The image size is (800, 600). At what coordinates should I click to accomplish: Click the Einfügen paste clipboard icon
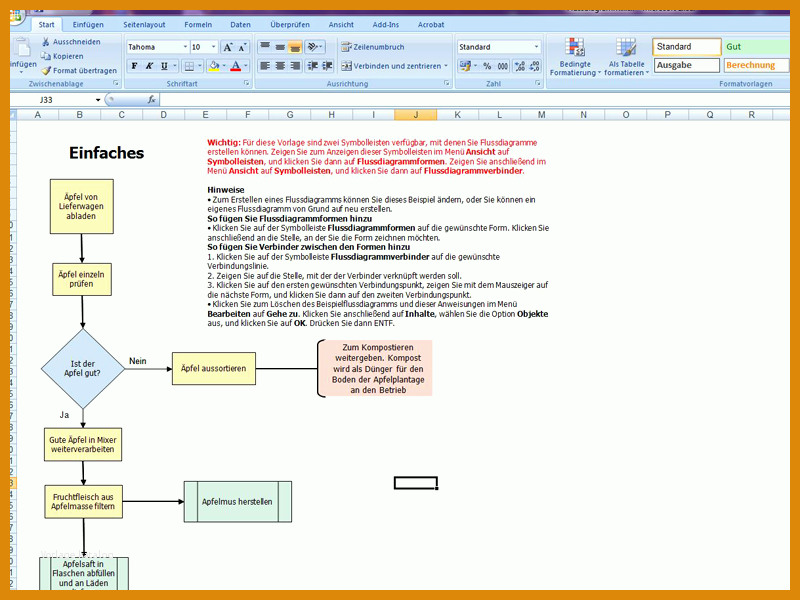click(x=22, y=47)
